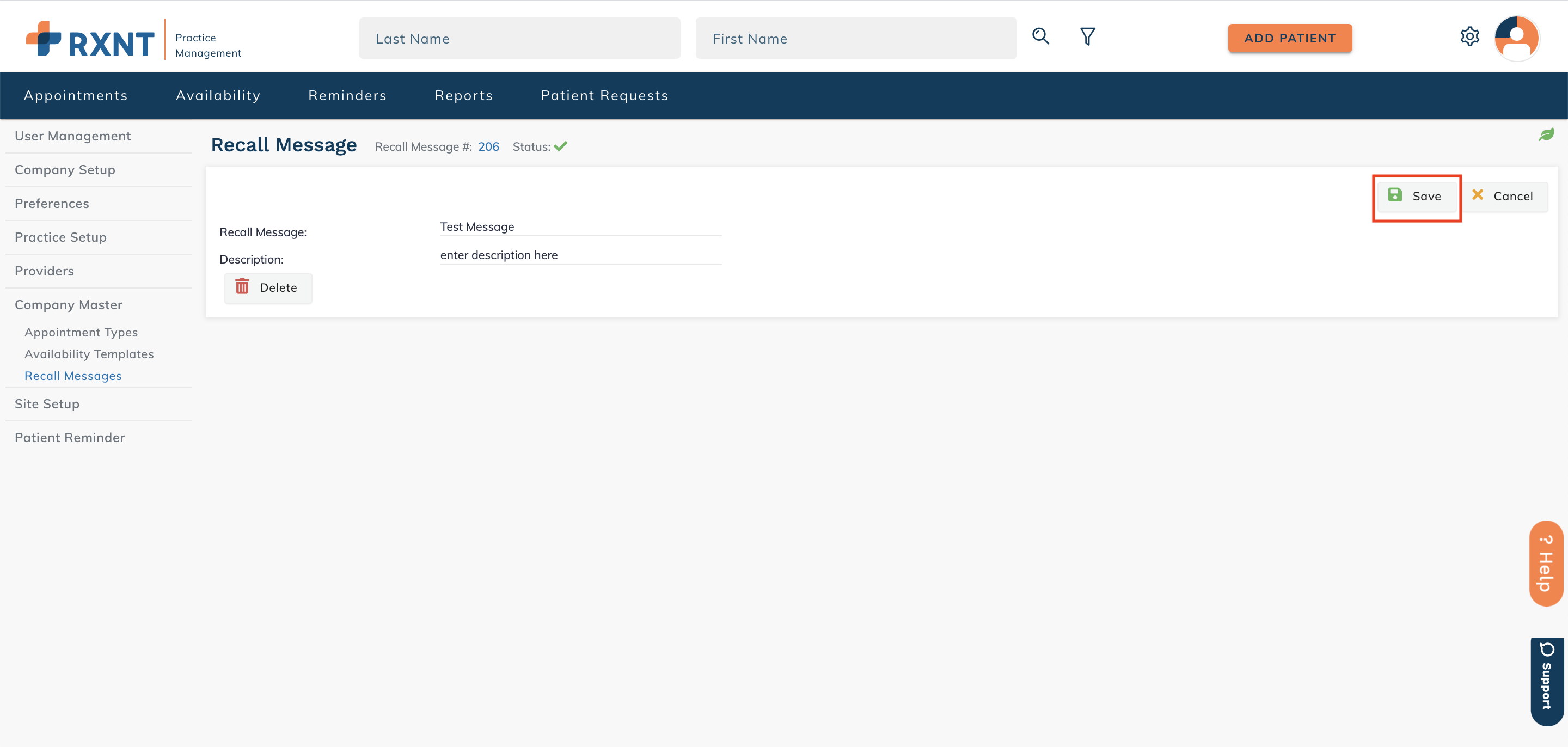1568x747 pixels.
Task: Open the Help panel toggle on the right
Action: (1546, 563)
